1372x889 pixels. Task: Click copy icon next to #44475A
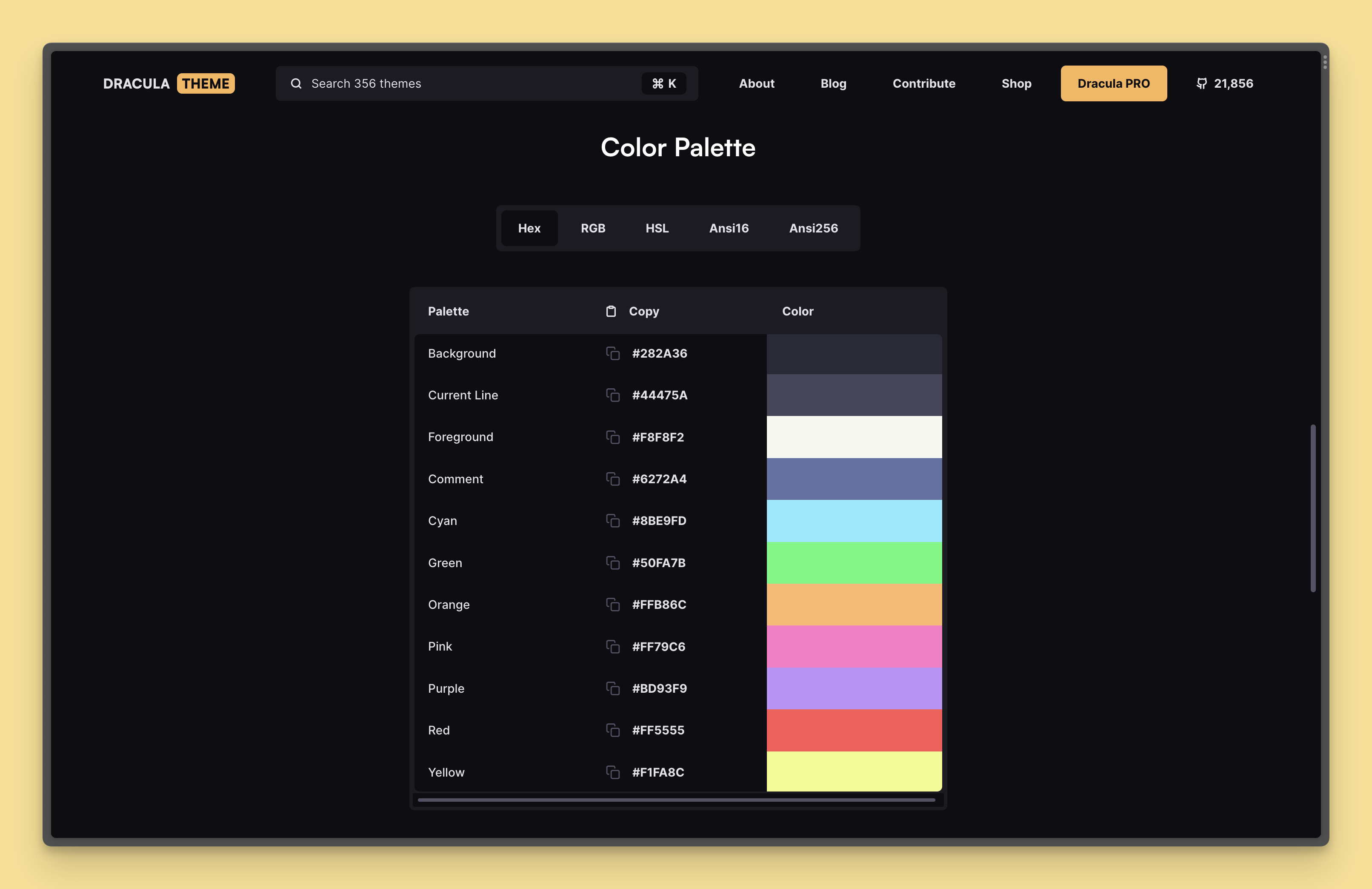(612, 395)
